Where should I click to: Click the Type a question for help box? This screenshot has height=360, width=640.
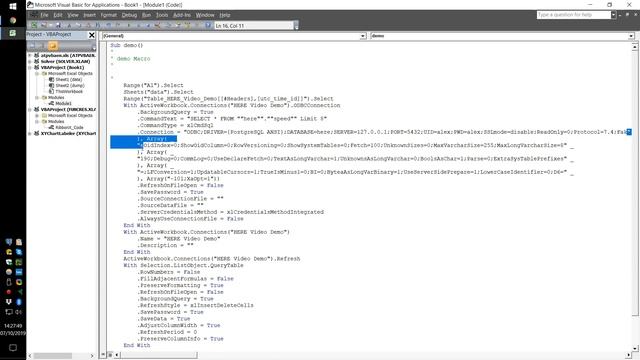(x=573, y=15)
